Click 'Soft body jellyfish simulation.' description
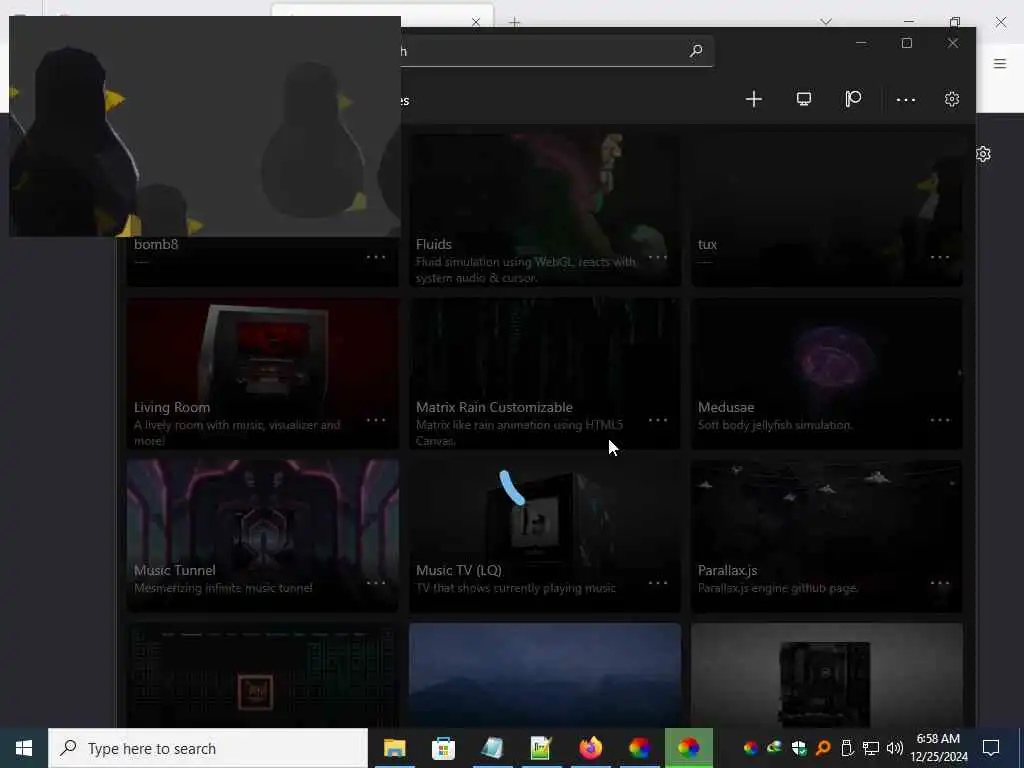This screenshot has height=768, width=1024. coord(775,425)
